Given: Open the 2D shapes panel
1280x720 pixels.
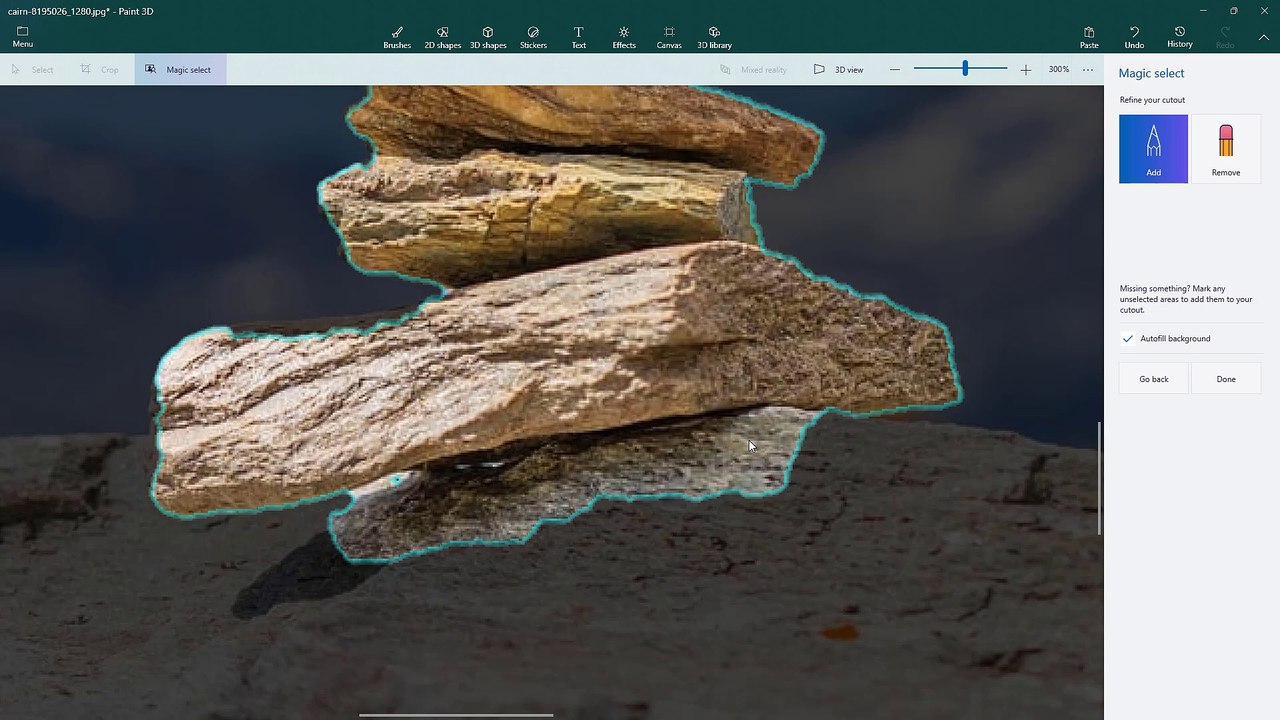Looking at the screenshot, I should (x=442, y=38).
